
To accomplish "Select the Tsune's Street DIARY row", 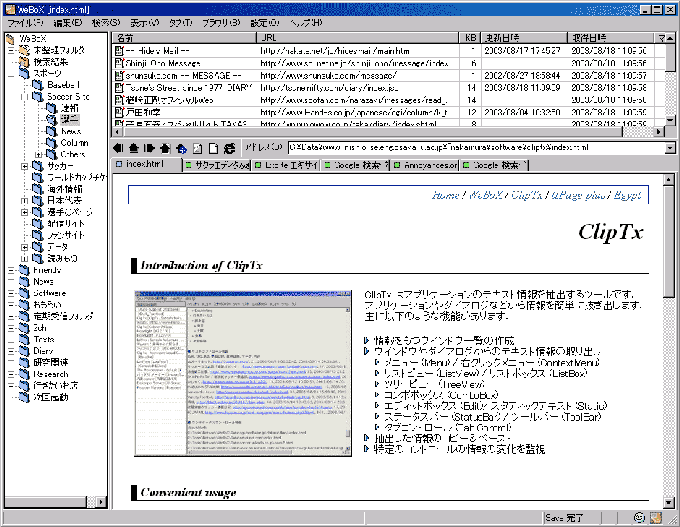I will (x=387, y=88).
